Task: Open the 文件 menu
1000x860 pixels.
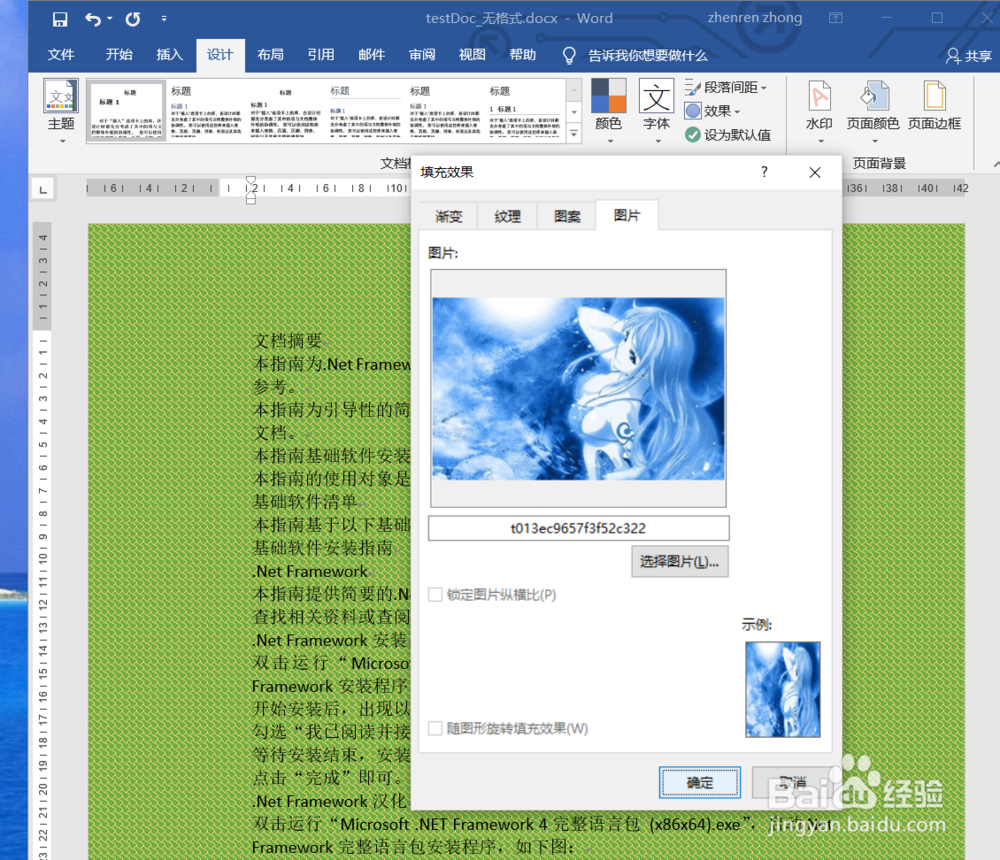Action: [x=61, y=55]
